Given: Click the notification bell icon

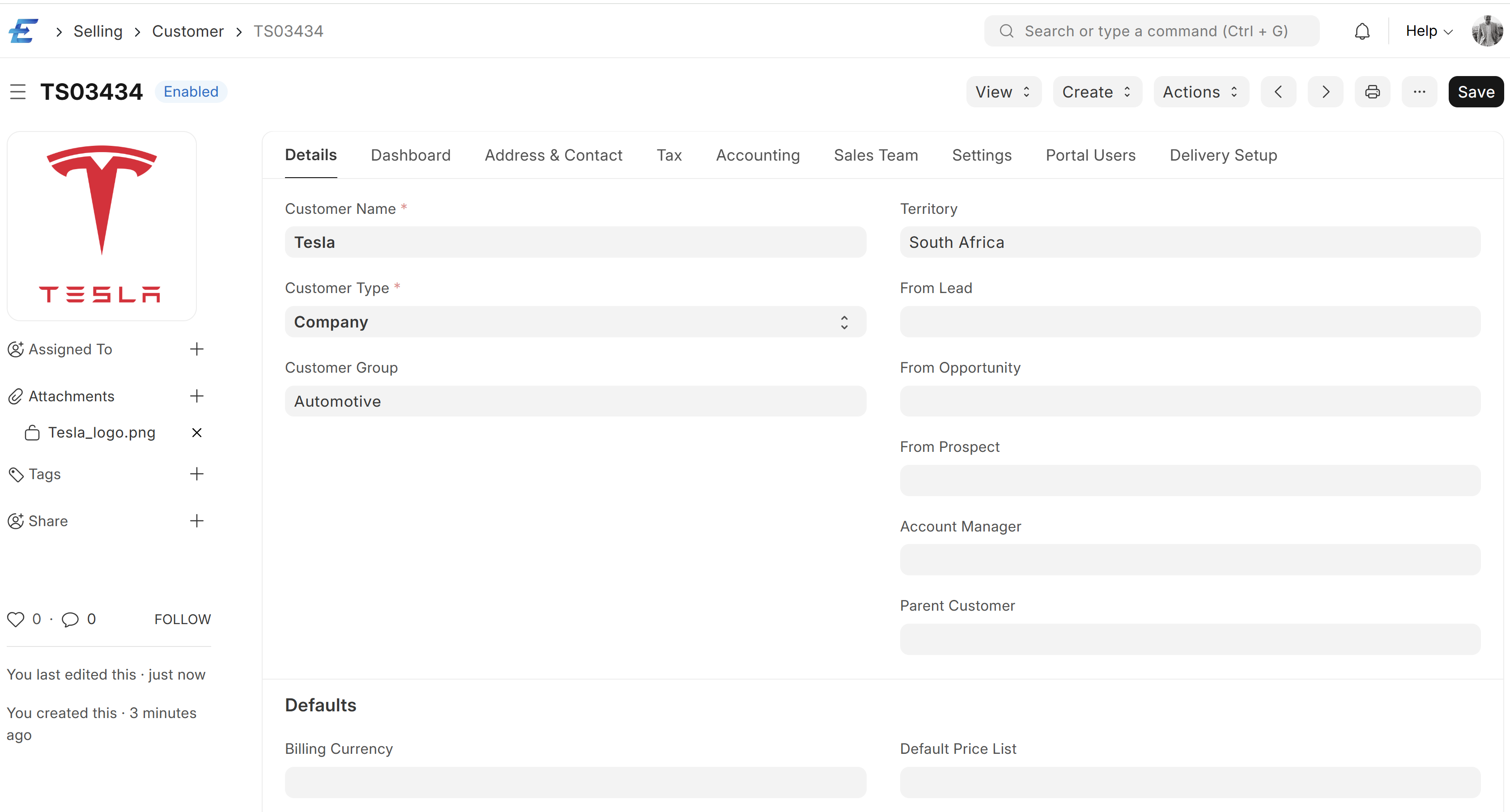Looking at the screenshot, I should pos(1362,31).
